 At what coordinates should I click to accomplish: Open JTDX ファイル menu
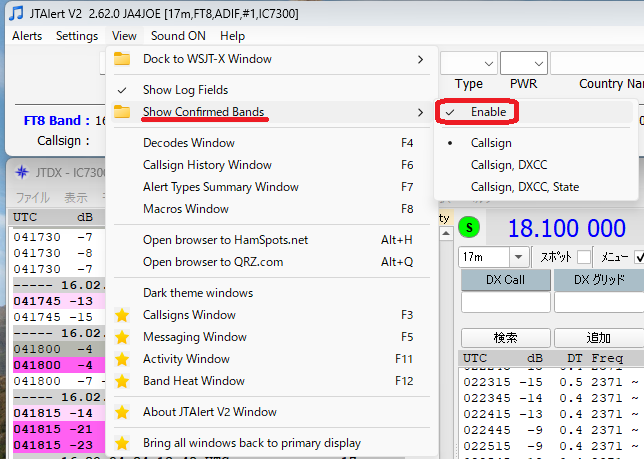pos(32,197)
